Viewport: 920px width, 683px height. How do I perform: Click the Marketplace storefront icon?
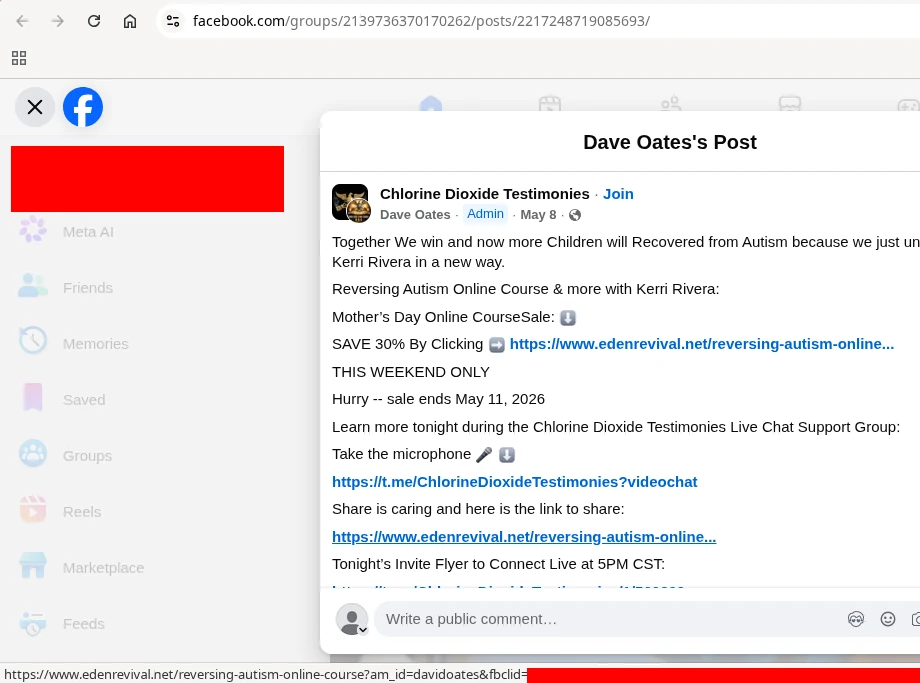click(33, 566)
